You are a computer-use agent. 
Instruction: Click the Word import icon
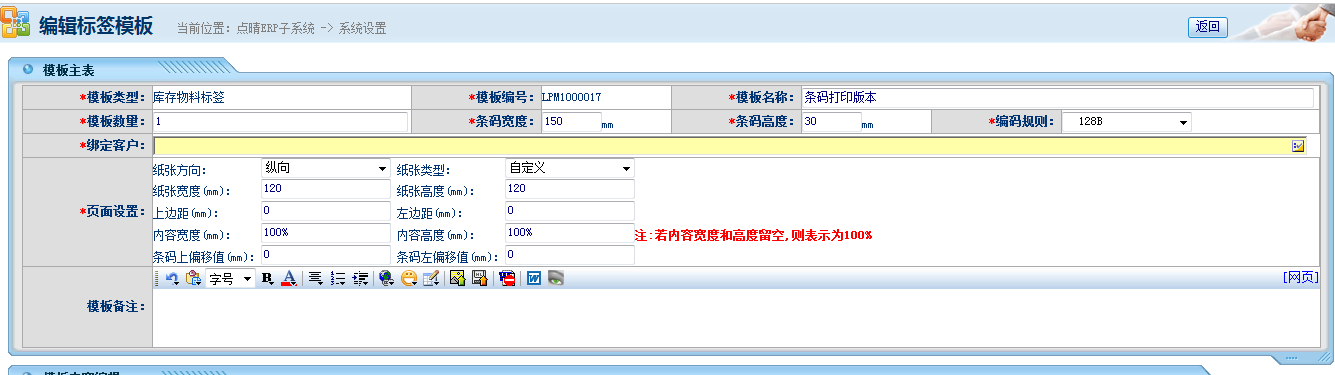coord(534,279)
